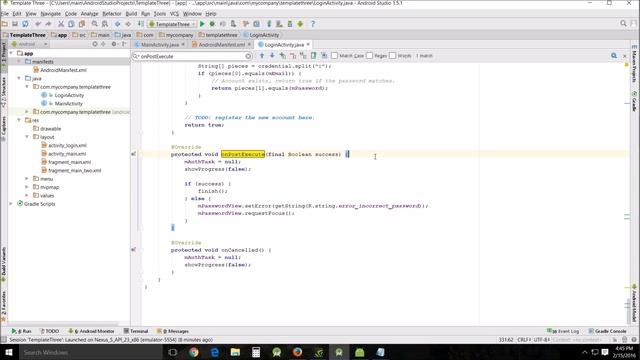The width and height of the screenshot is (640, 360).
Task: Go to next search occurrence arrow
Action: [x=272, y=56]
